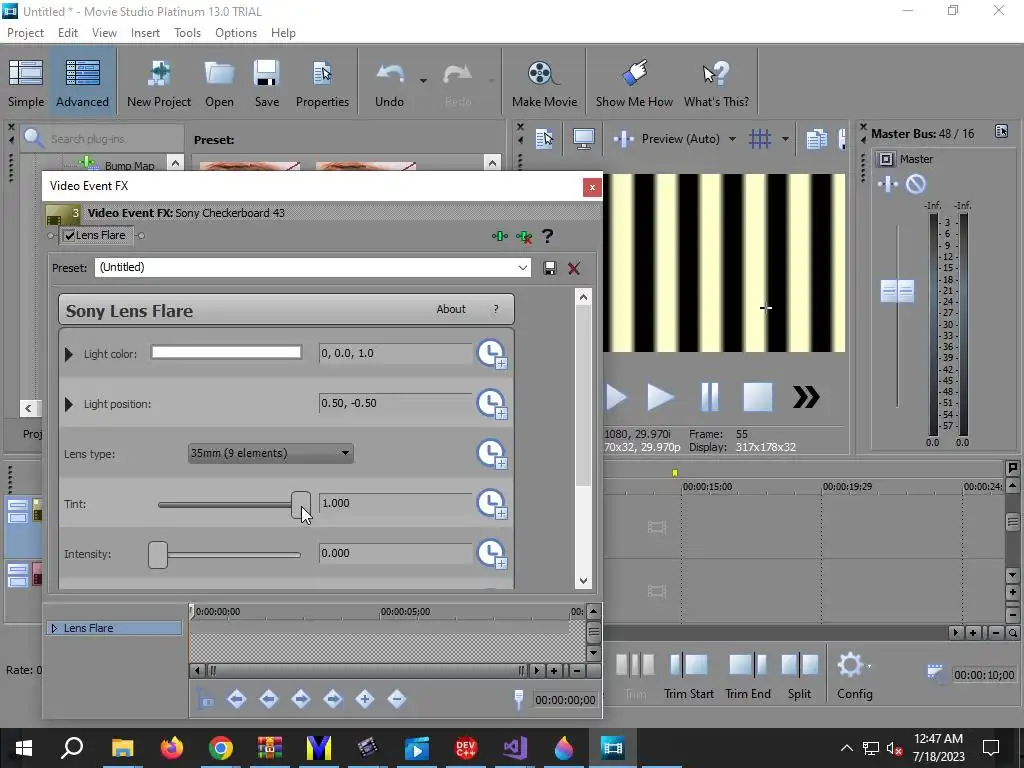Open Firefox from taskbar
The height and width of the screenshot is (768, 1024).
pyautogui.click(x=172, y=748)
